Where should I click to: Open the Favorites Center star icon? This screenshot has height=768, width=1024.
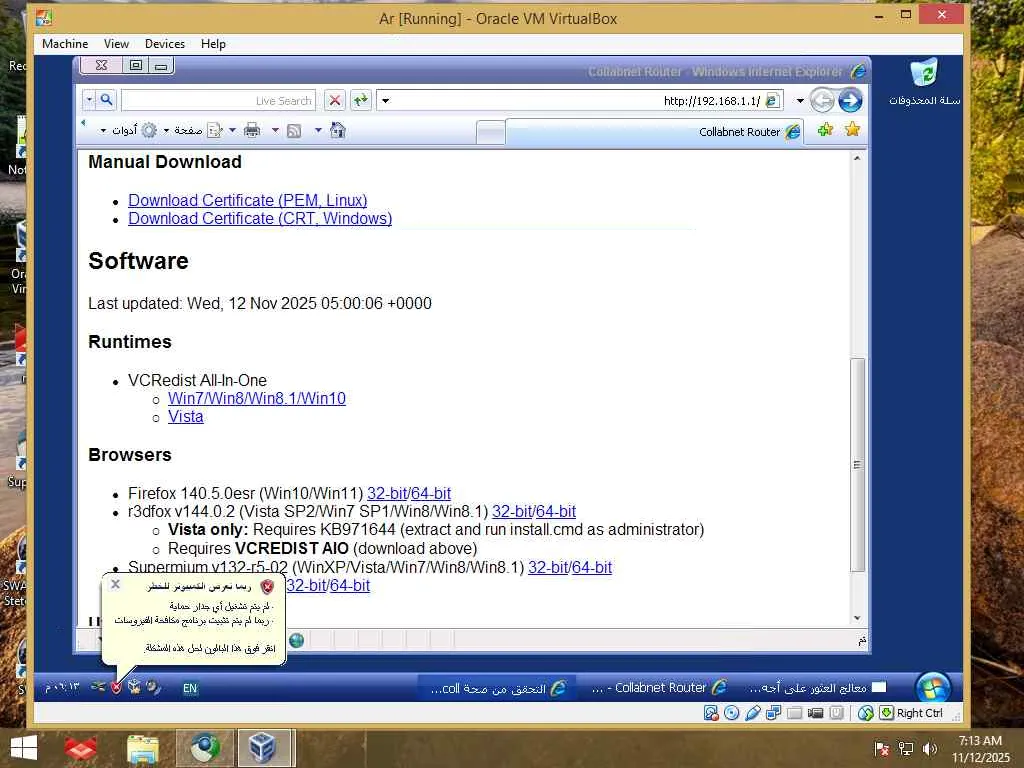pos(852,129)
